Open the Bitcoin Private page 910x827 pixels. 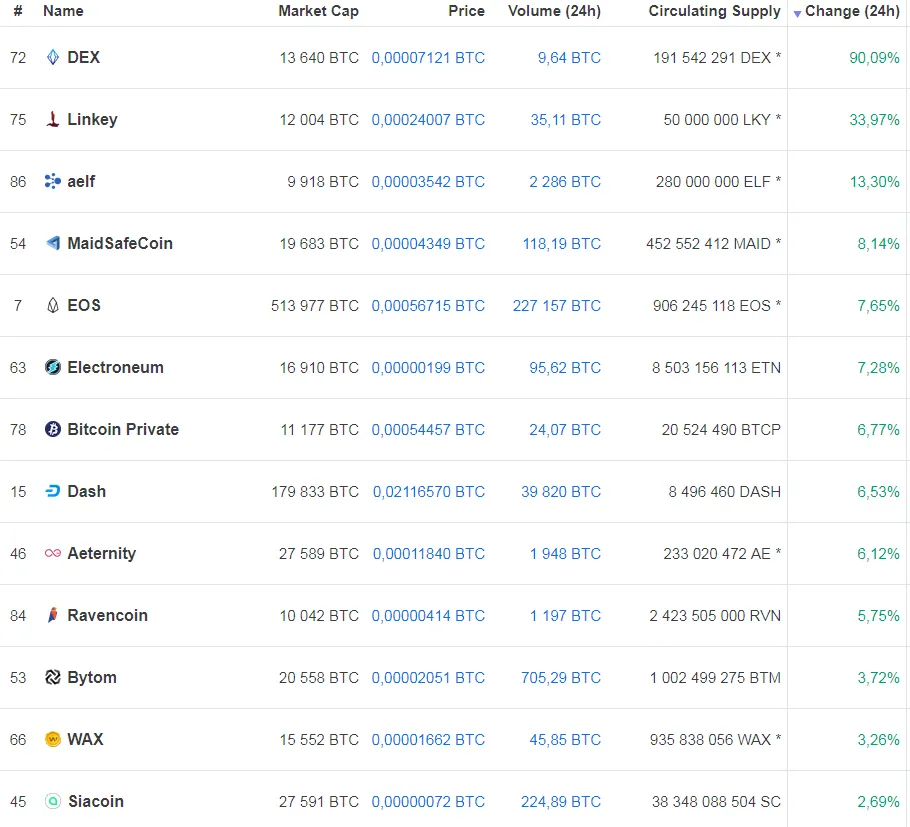click(123, 429)
